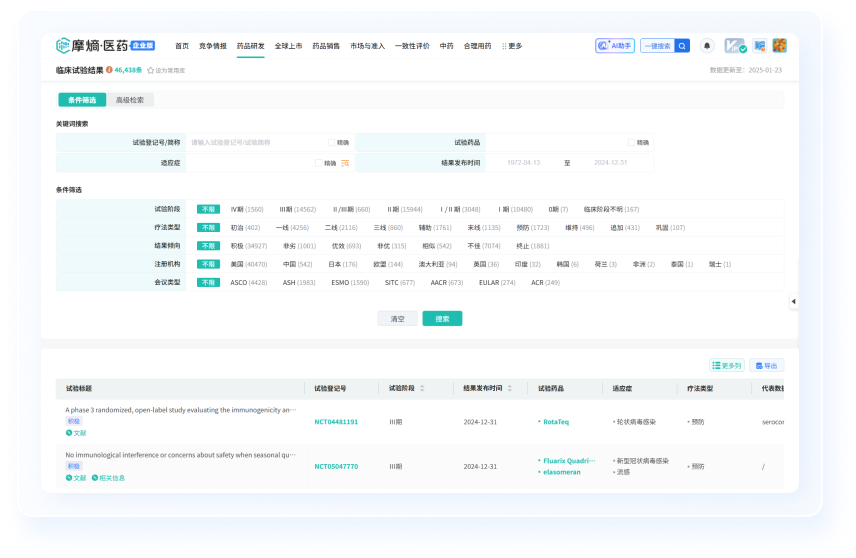This screenshot has height=558, width=856.
Task: Open the user avatar menu
Action: coord(780,46)
